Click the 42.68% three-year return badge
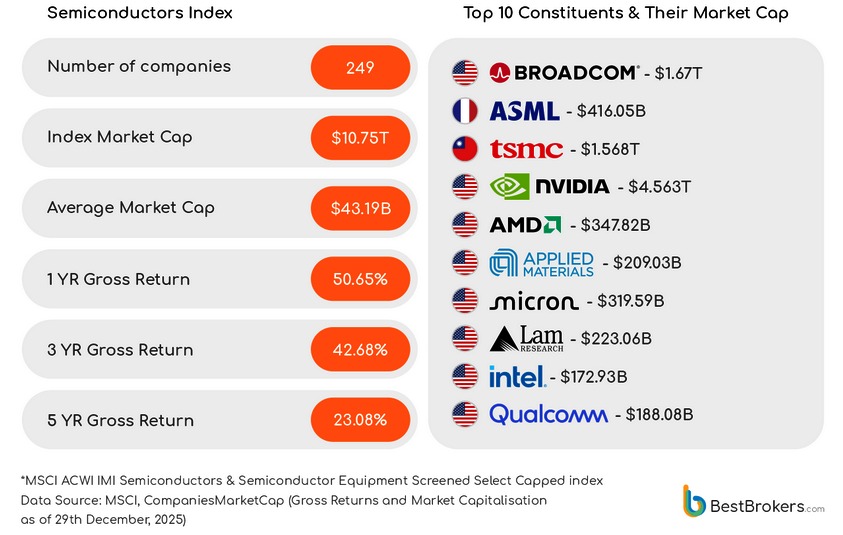The width and height of the screenshot is (843, 535). coord(361,350)
